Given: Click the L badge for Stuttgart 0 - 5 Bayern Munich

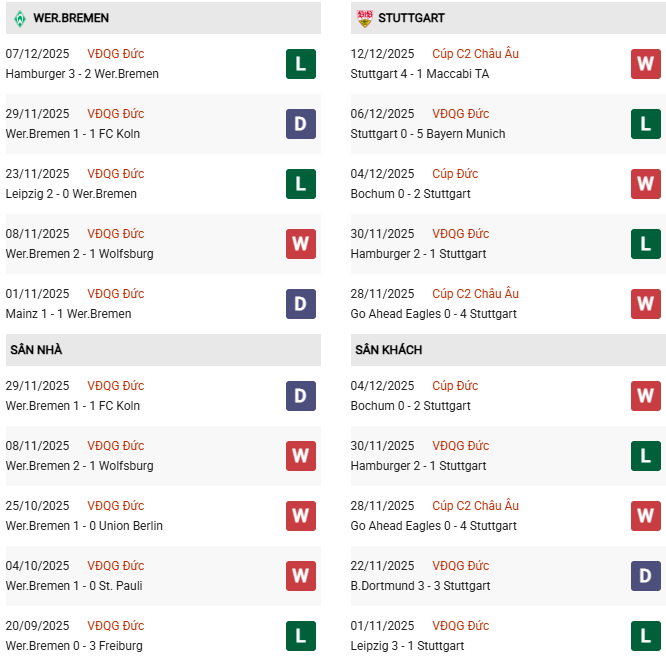Looking at the screenshot, I should [x=646, y=124].
